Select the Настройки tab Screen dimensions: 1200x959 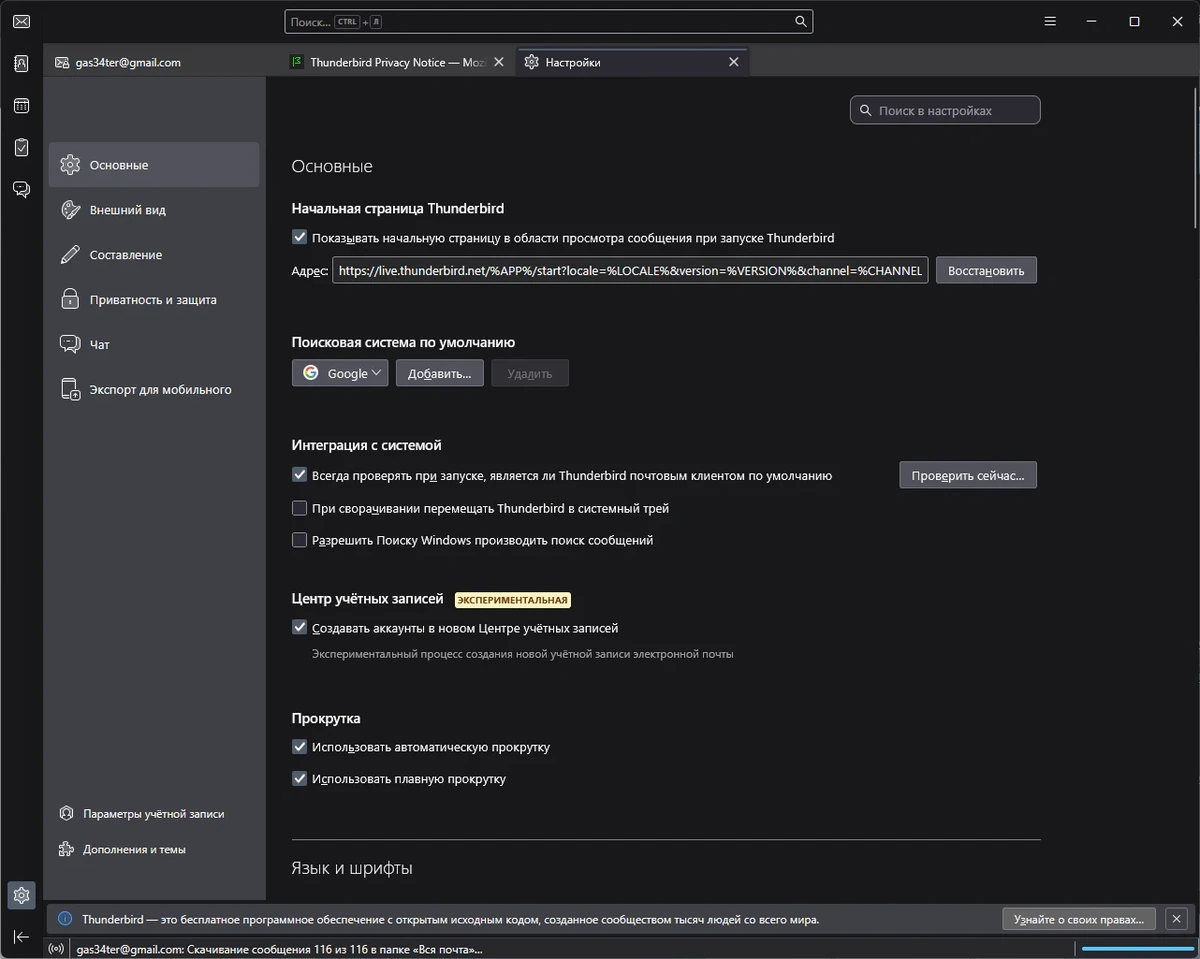632,62
